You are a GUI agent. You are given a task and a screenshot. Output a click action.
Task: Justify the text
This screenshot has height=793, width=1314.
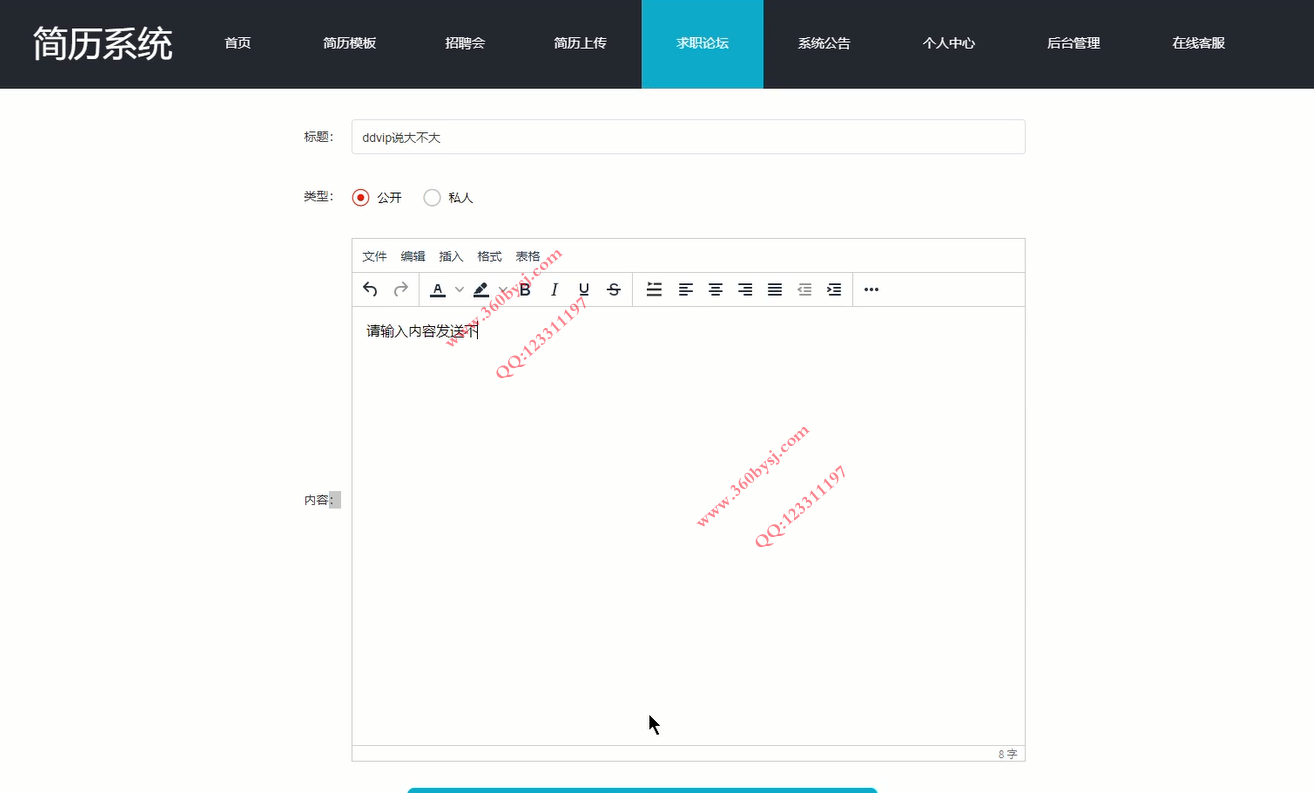775,289
